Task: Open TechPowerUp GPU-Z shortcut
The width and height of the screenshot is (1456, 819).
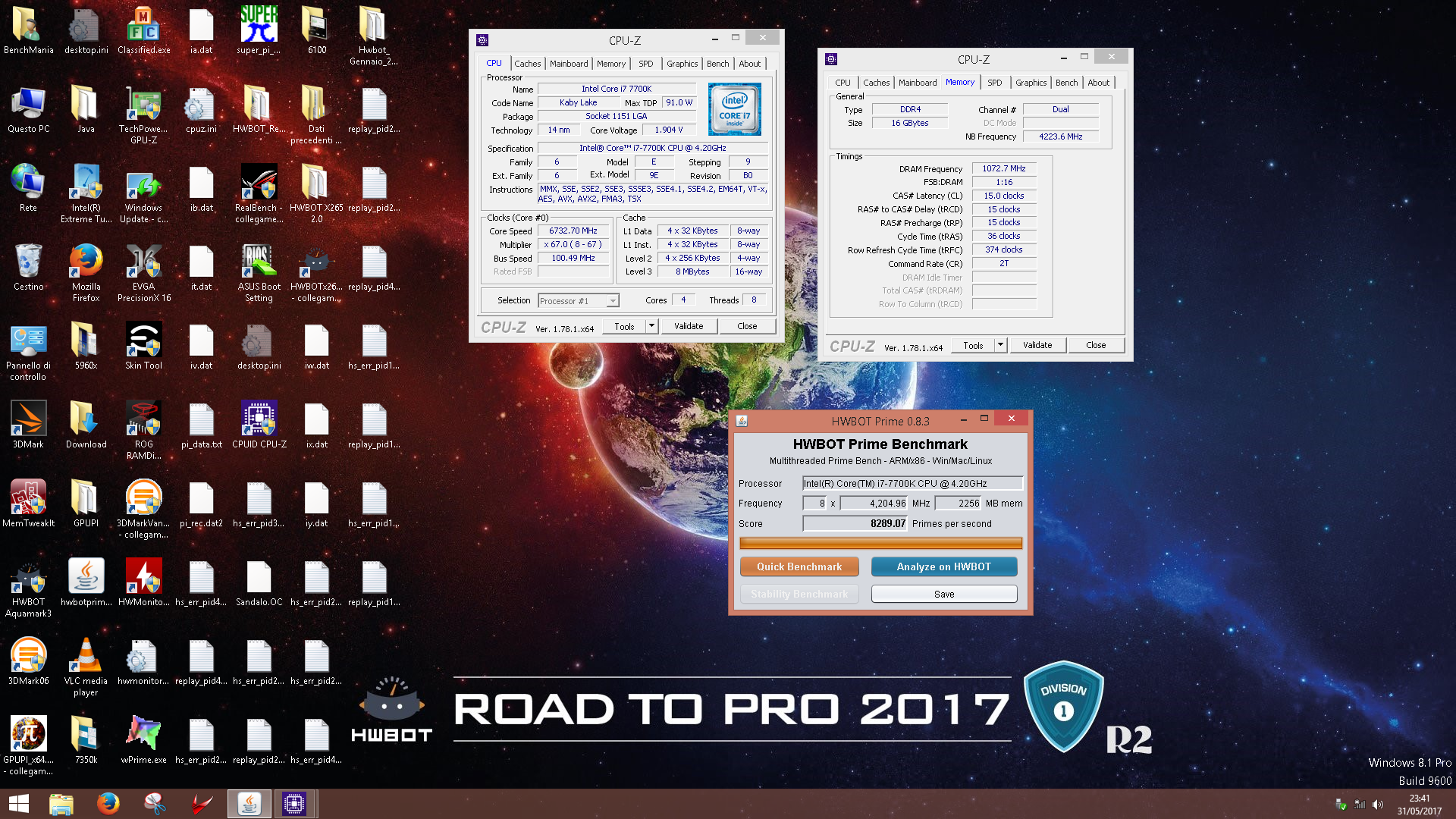Action: [143, 115]
